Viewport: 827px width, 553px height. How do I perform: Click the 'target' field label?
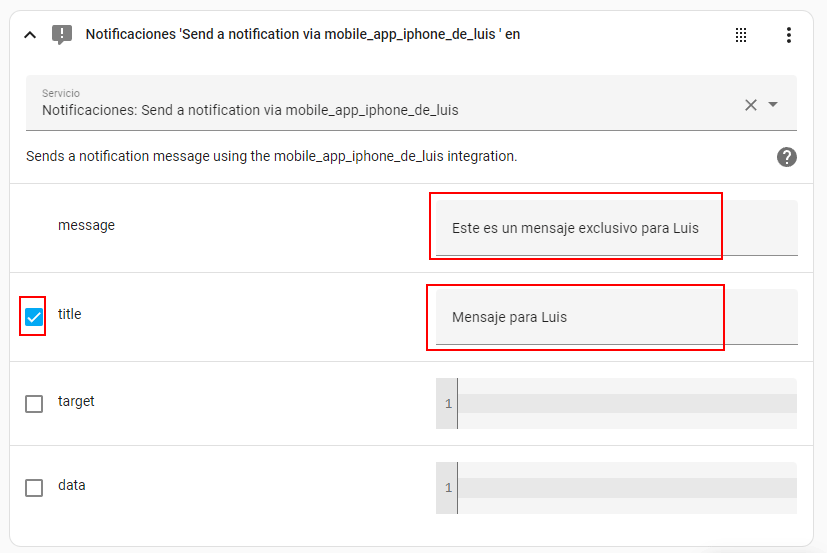76,401
